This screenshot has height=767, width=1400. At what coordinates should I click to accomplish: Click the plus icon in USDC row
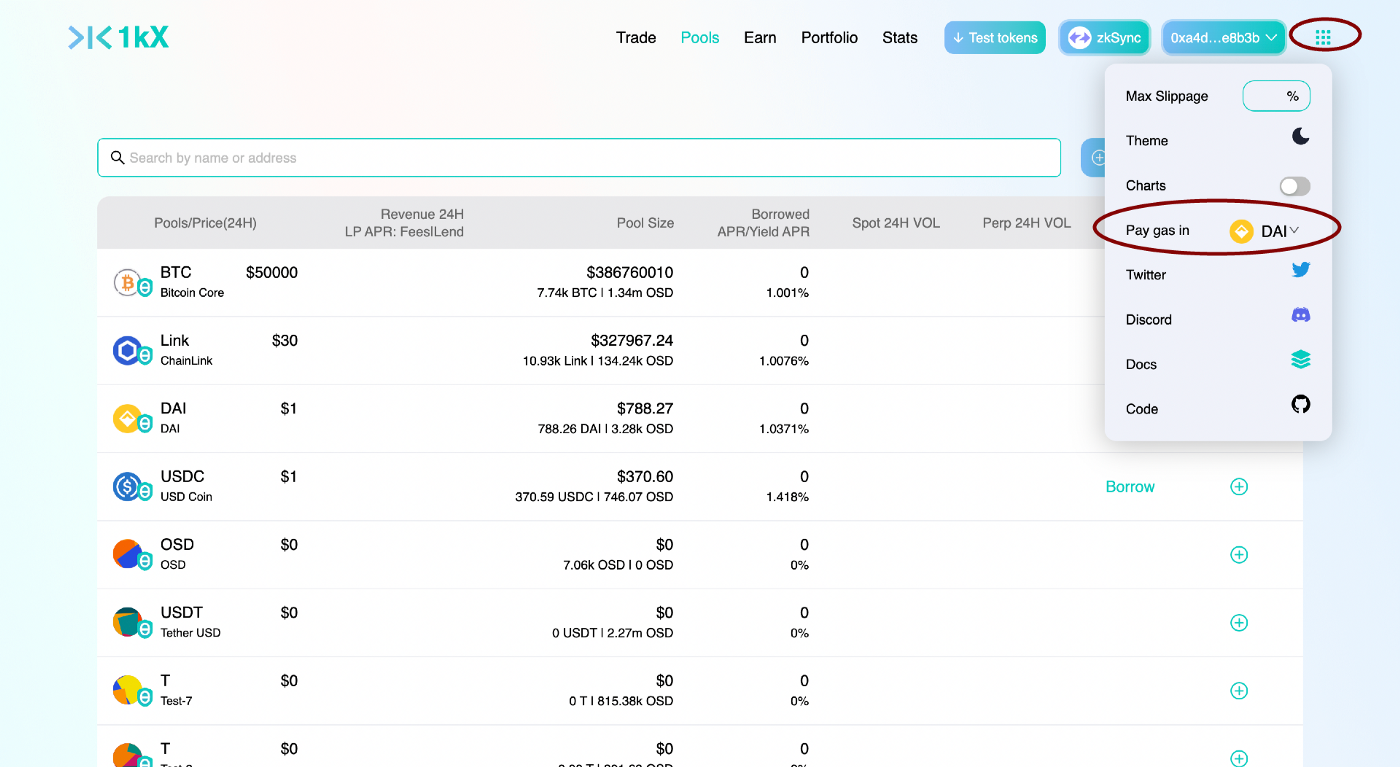coord(1239,487)
